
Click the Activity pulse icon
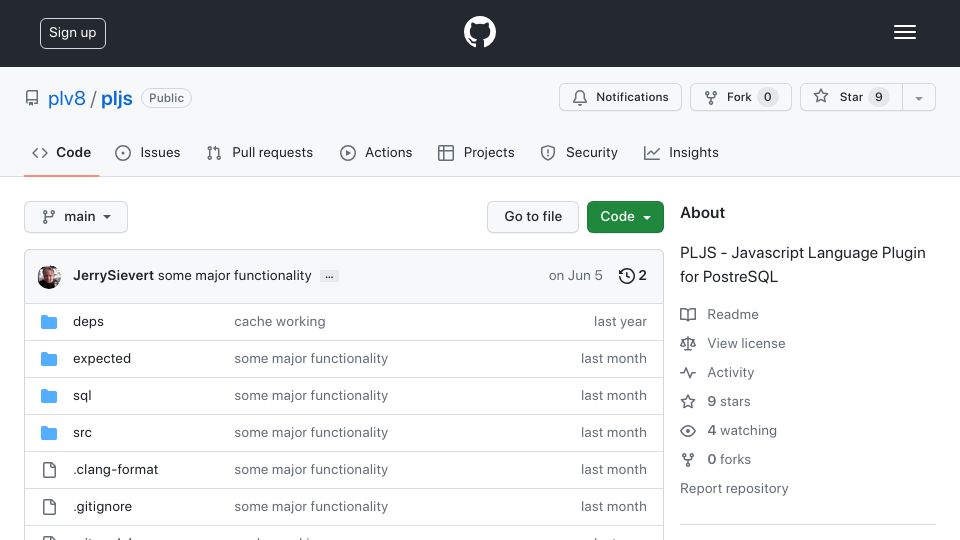[688, 372]
